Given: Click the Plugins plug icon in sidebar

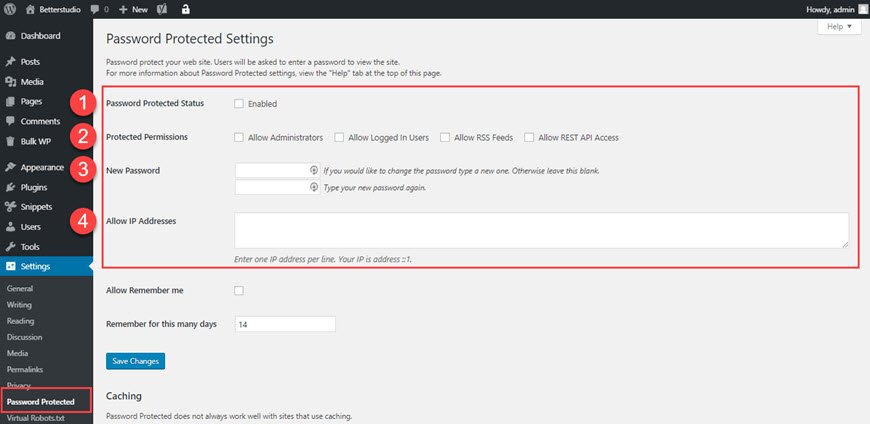Looking at the screenshot, I should pyautogui.click(x=9, y=187).
